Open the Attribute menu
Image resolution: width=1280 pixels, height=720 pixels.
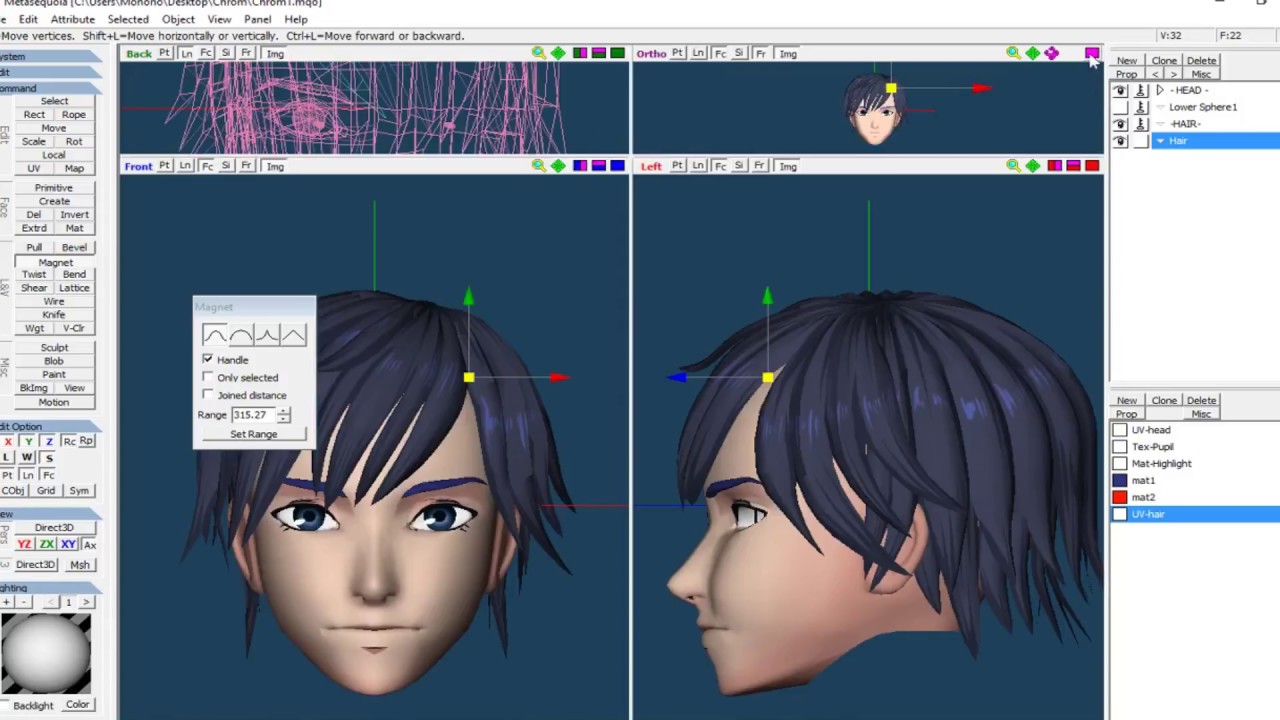coord(72,19)
